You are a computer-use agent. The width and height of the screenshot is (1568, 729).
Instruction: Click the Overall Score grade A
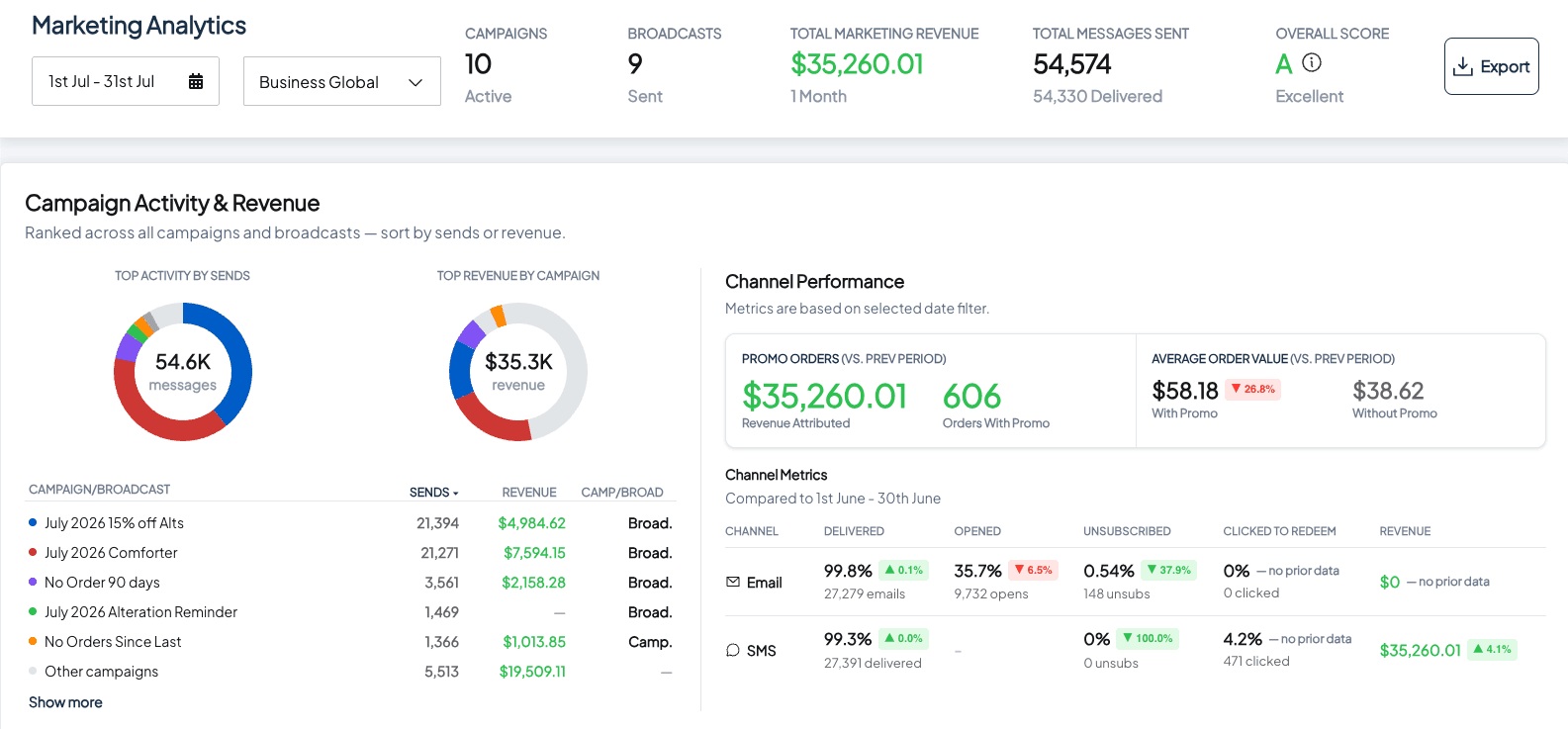[x=1284, y=64]
